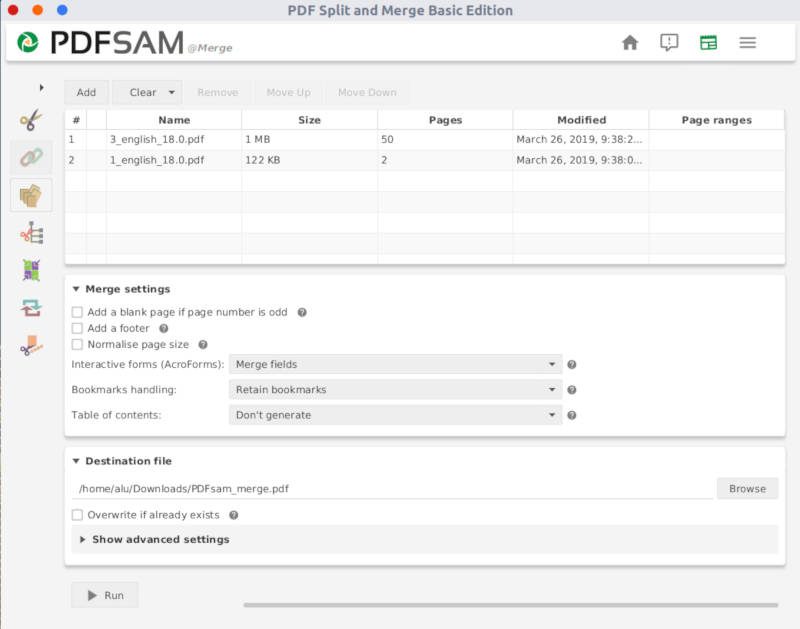Image resolution: width=800 pixels, height=629 pixels.
Task: Check Overwrite if already exists
Action: (x=77, y=515)
